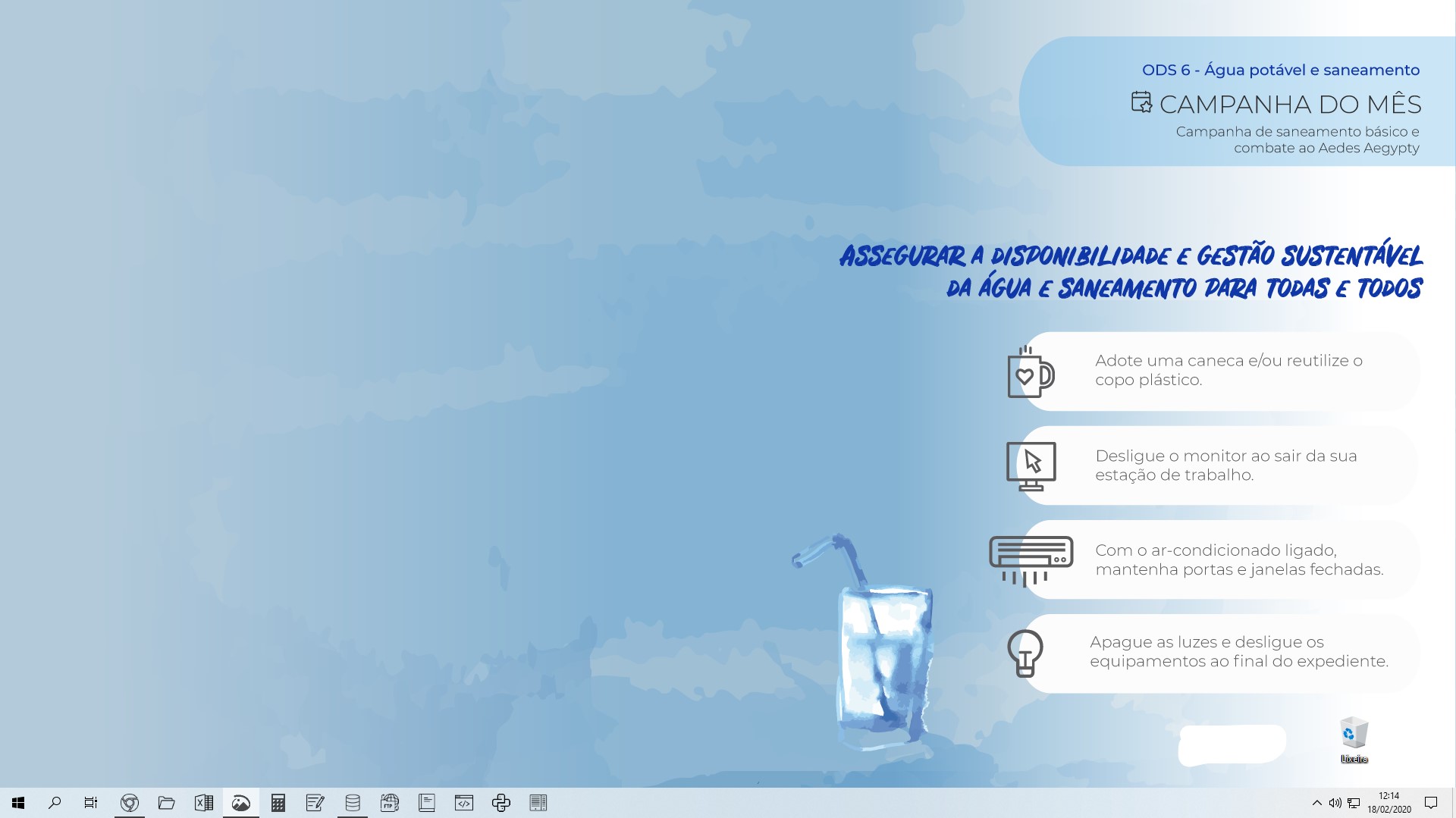The height and width of the screenshot is (818, 1456).
Task: Open network status in system tray
Action: (x=1354, y=803)
